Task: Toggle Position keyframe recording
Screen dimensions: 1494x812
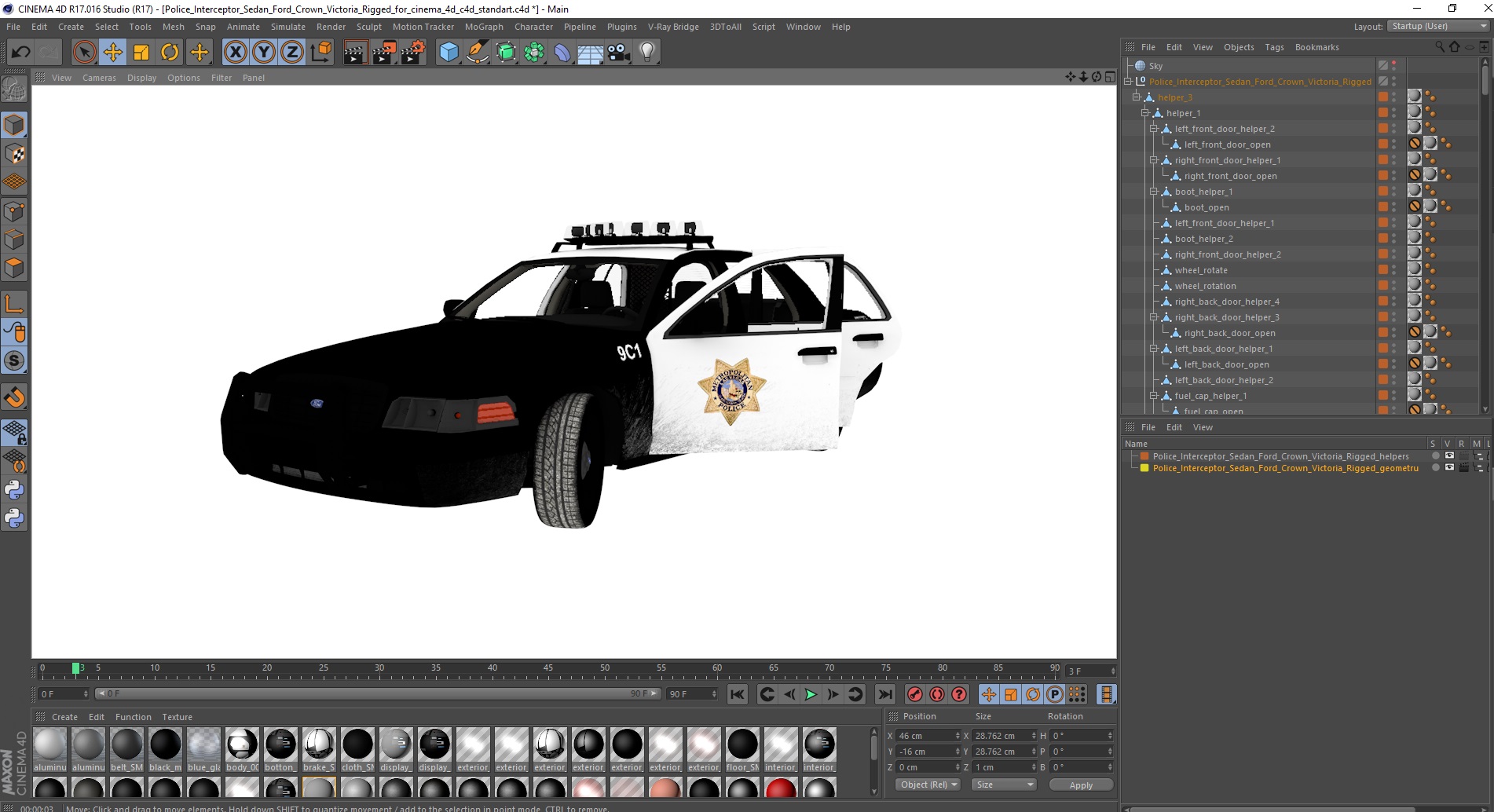Action: (x=989, y=694)
